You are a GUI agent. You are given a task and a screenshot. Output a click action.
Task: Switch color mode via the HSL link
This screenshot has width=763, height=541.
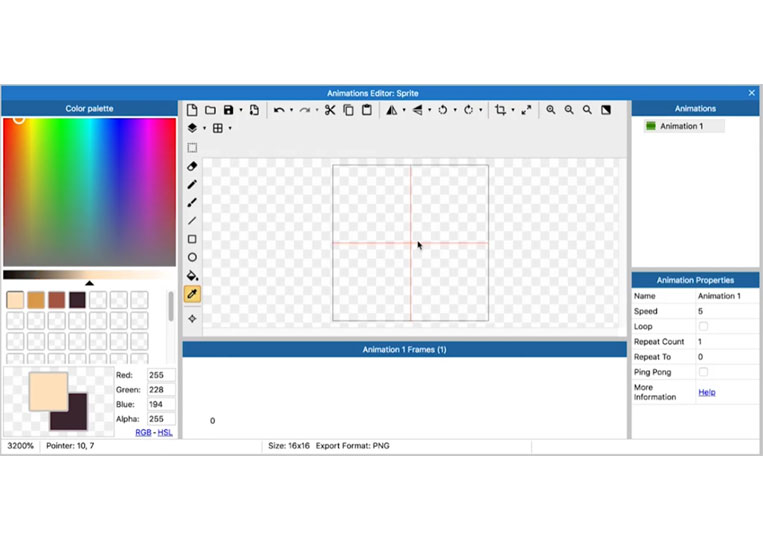coord(165,432)
